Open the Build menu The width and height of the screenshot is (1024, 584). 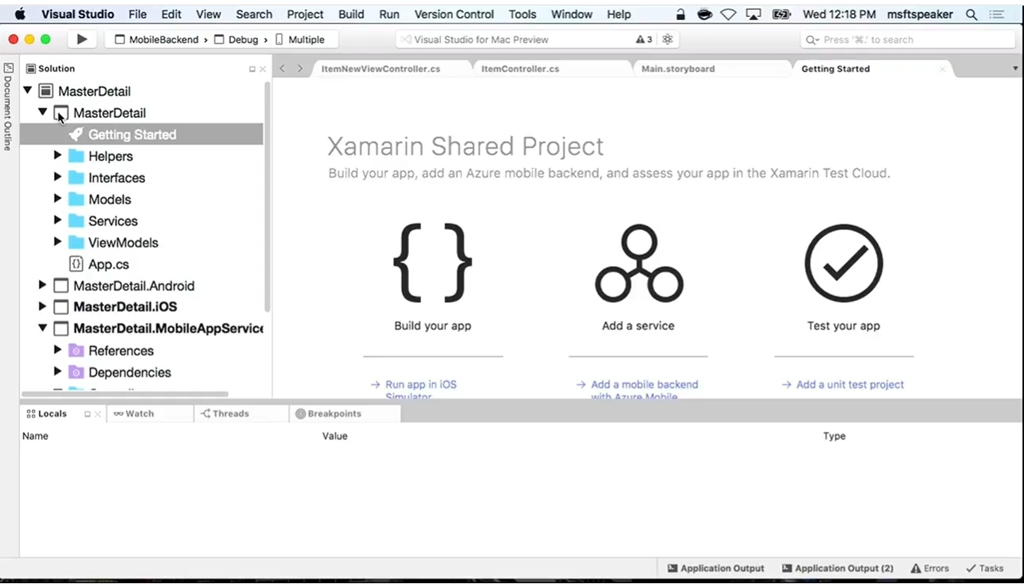coord(351,14)
